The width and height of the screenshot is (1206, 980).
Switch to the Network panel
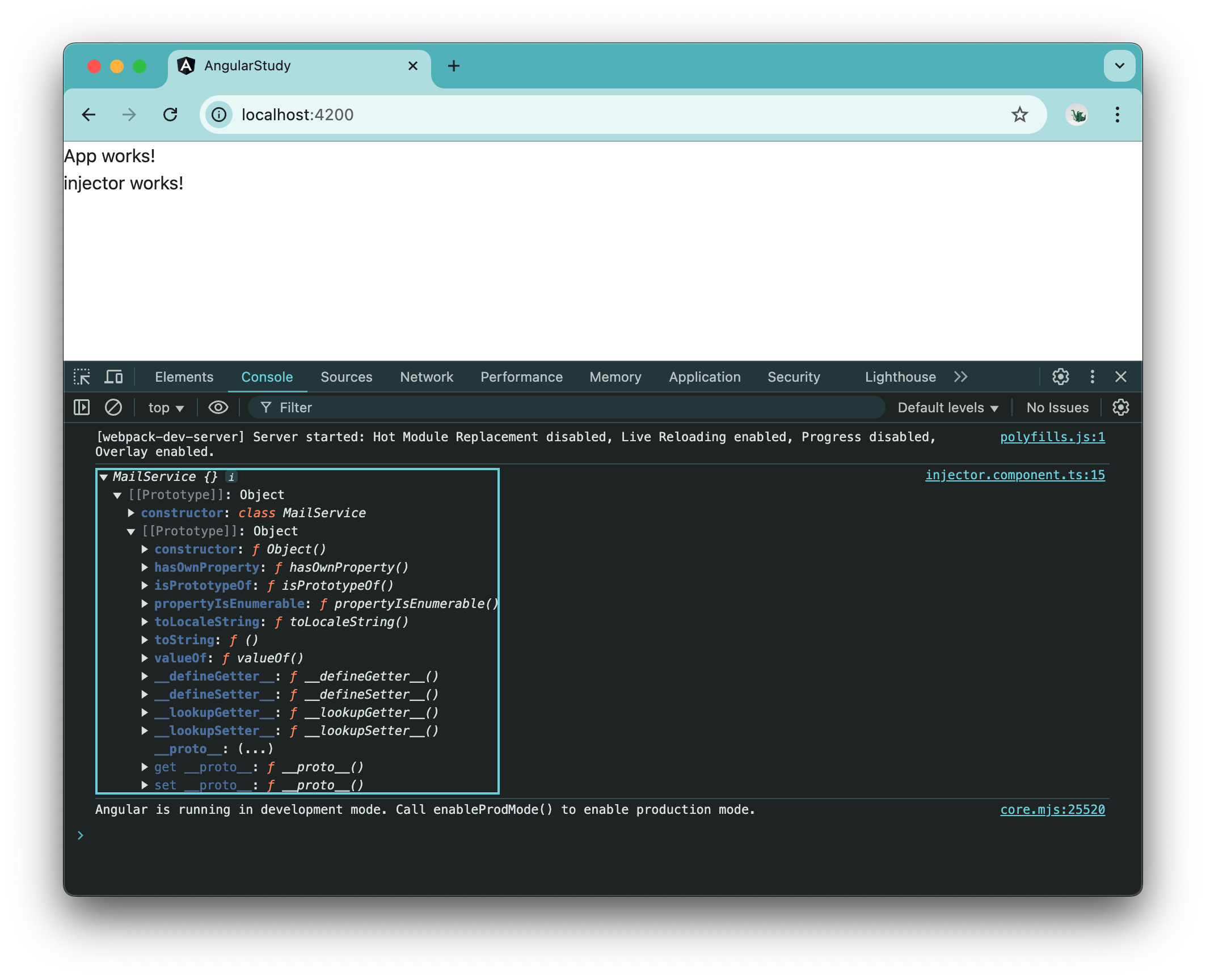coord(426,377)
